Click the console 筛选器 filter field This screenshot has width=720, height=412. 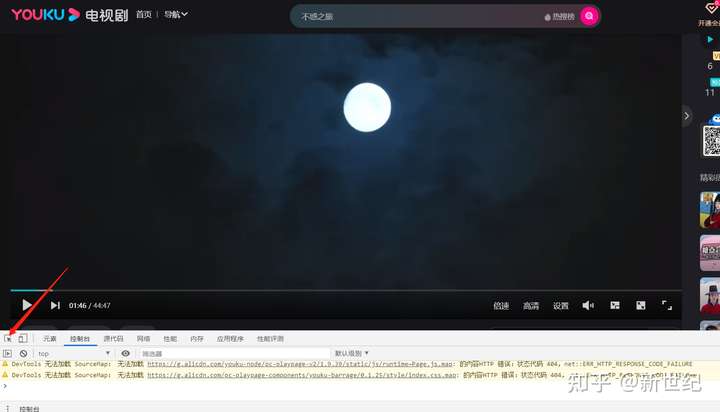click(234, 353)
